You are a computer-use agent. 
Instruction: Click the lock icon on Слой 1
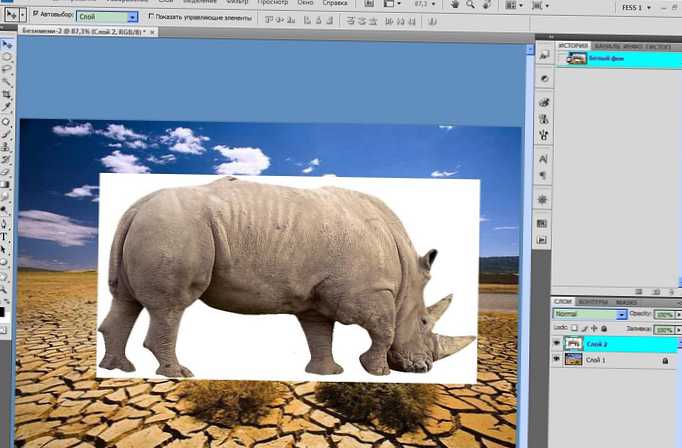point(665,361)
